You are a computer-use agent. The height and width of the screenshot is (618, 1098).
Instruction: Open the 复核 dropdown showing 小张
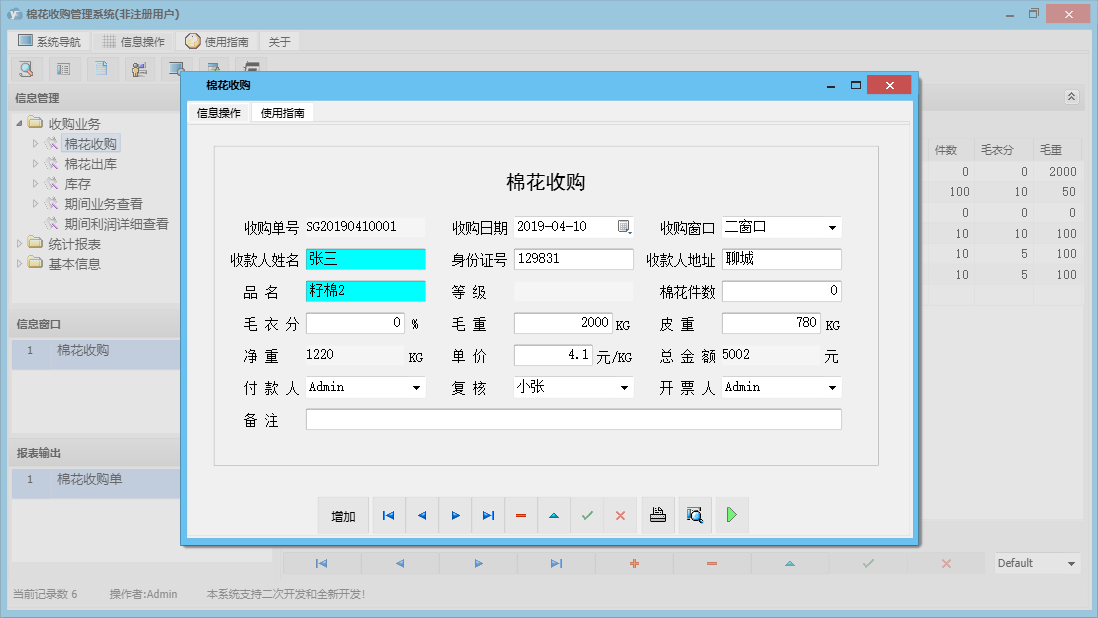[625, 387]
